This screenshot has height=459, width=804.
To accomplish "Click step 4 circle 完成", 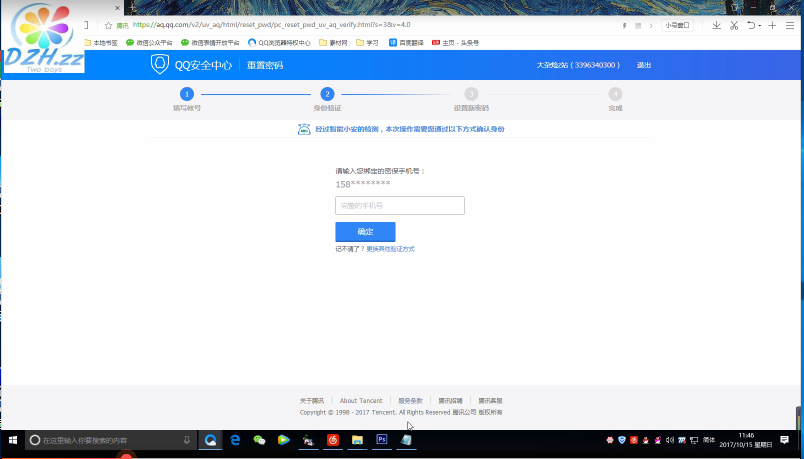I will pos(615,94).
